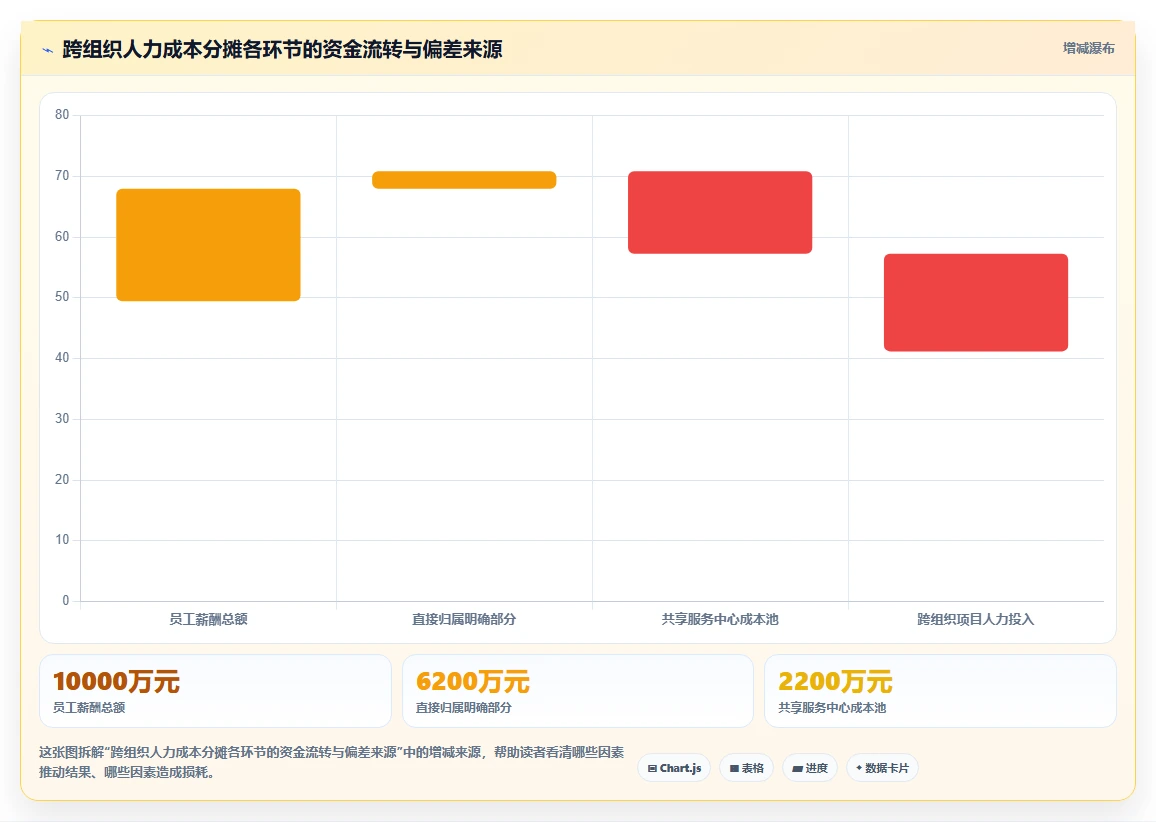Image resolution: width=1156 pixels, height=822 pixels.
Task: Click the description paragraph starting 这张图拆解
Action: [332, 762]
